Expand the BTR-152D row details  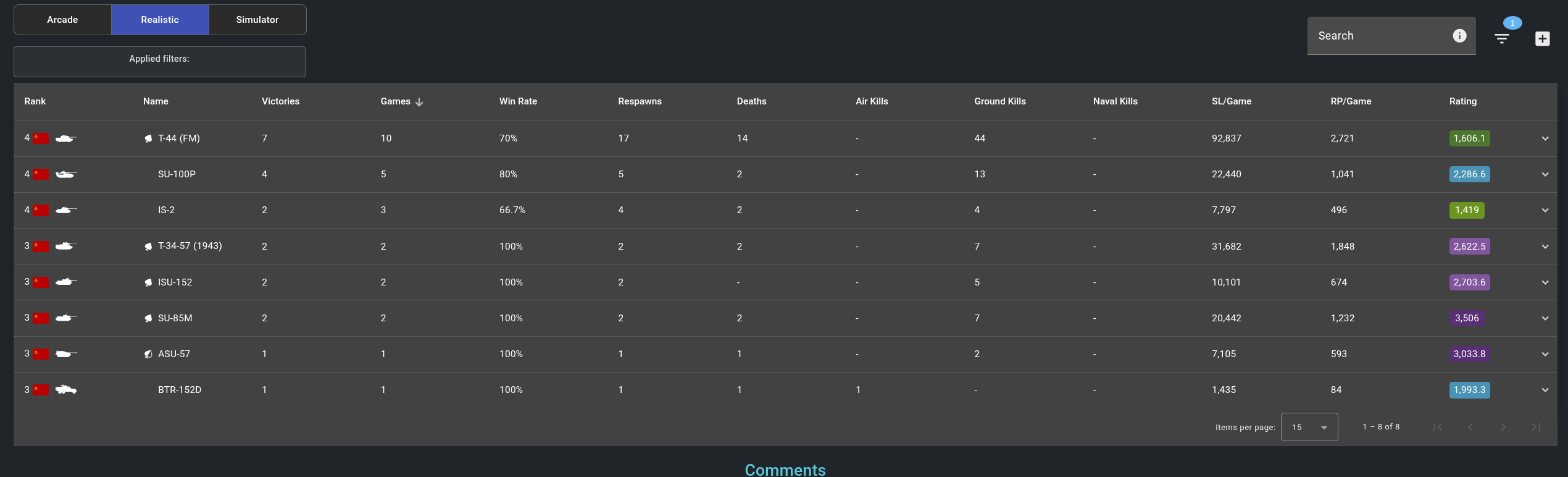point(1545,390)
